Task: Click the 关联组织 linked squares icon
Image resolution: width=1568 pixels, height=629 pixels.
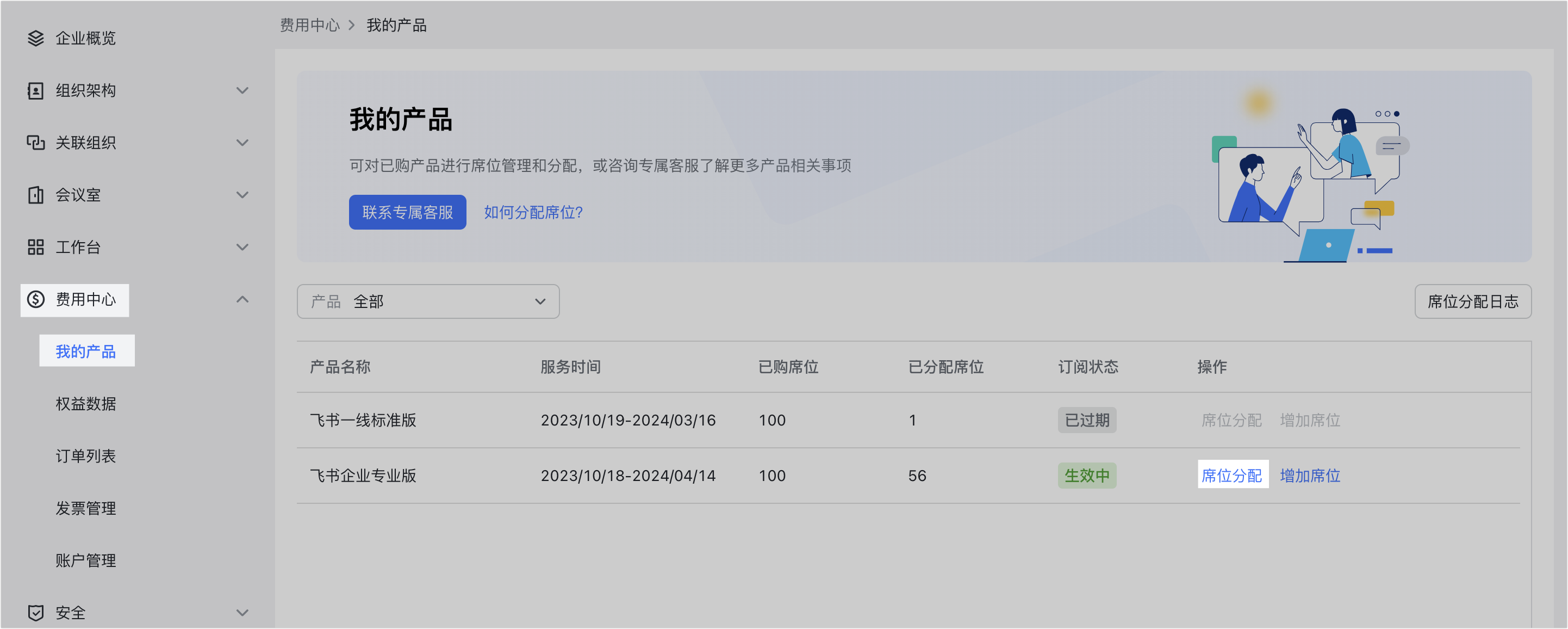Action: (36, 143)
